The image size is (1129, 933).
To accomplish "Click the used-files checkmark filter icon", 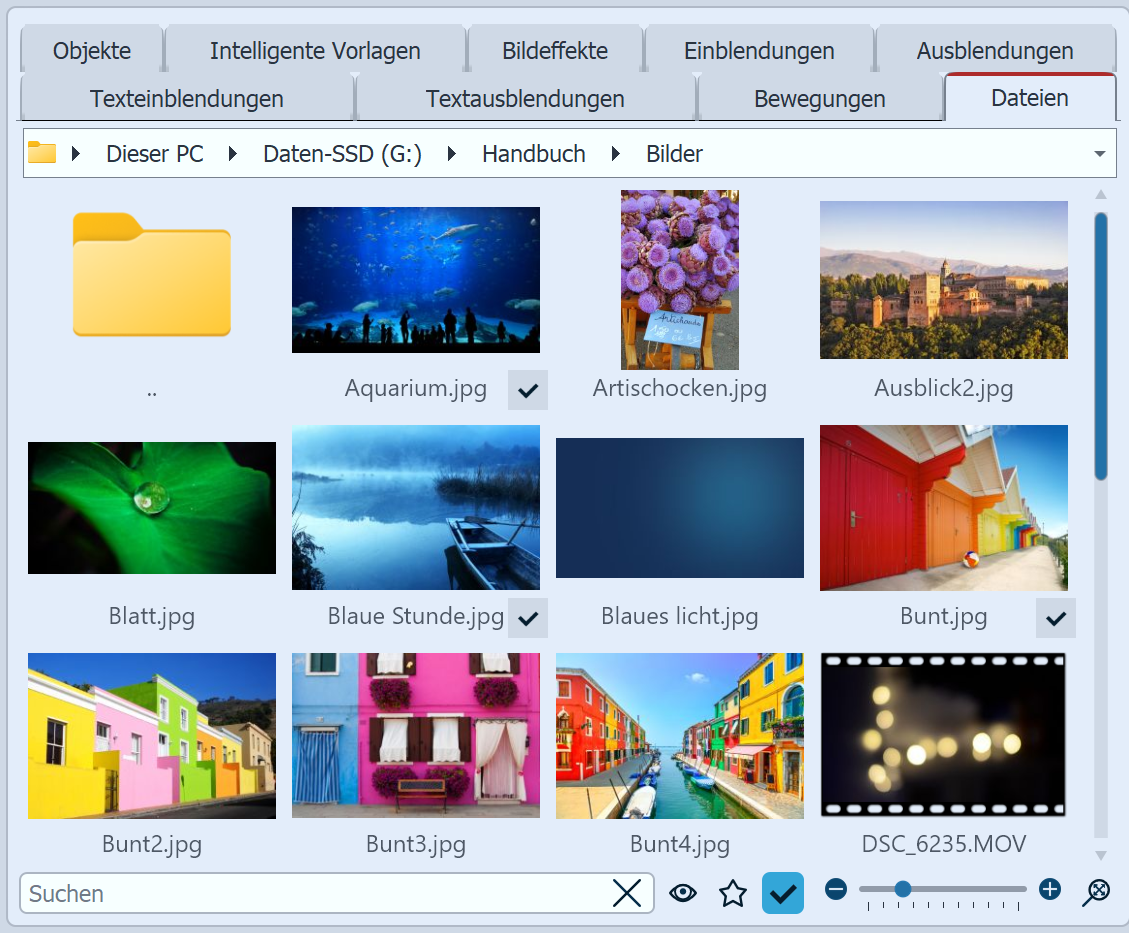I will (x=782, y=891).
